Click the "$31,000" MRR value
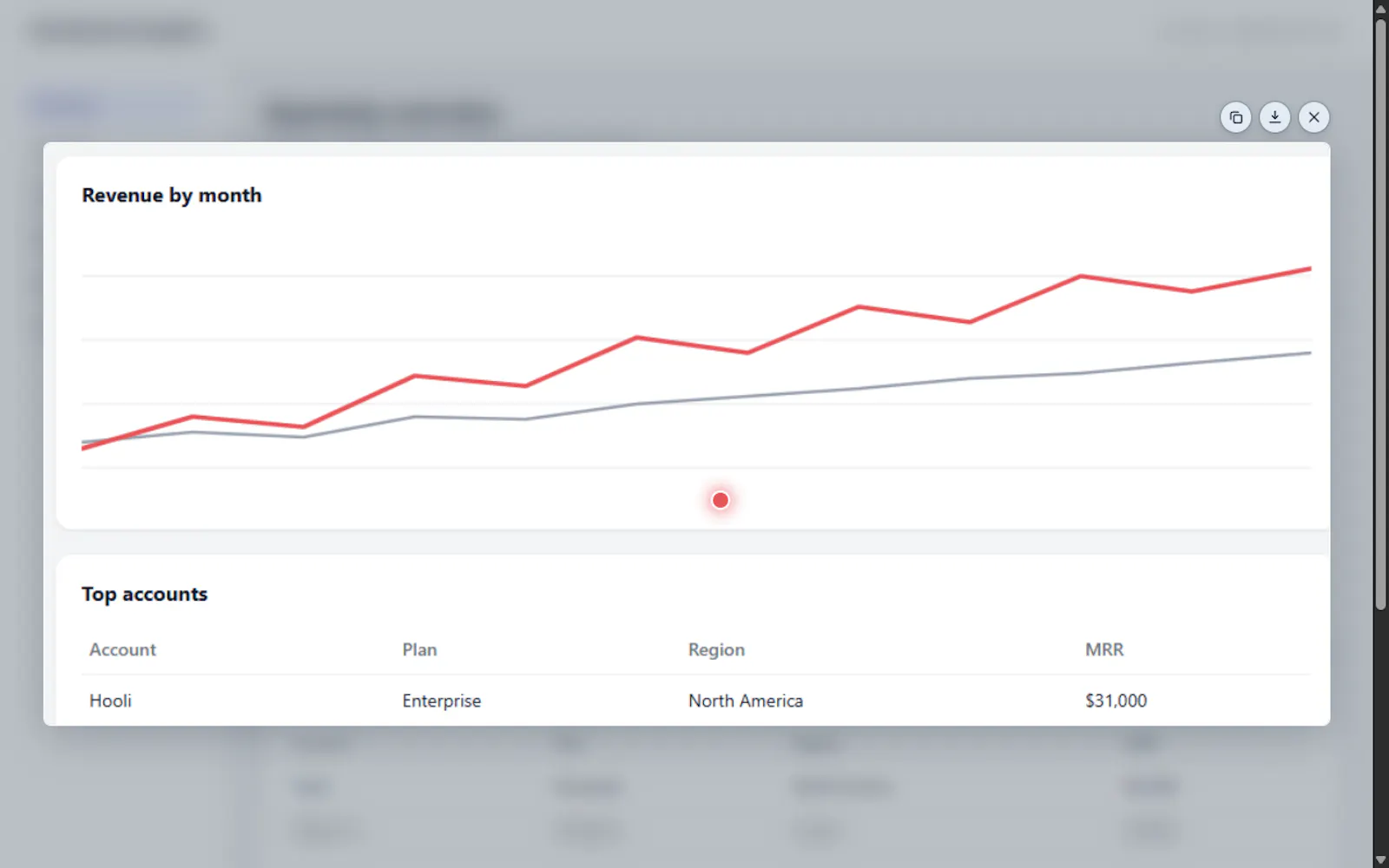Screen dimensions: 1389x868 1116,700
